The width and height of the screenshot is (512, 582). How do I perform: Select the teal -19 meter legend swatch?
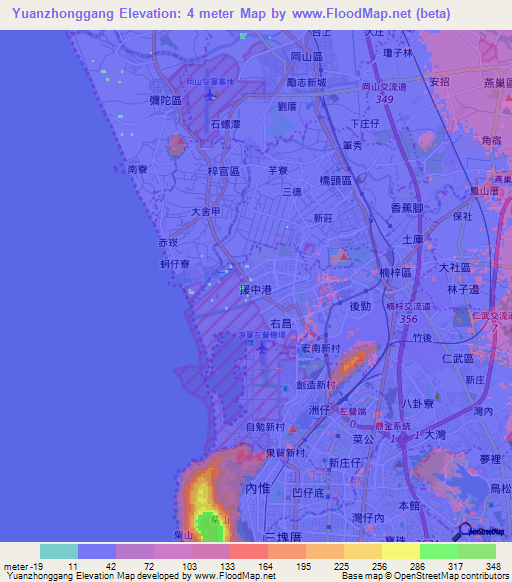[x=59, y=551]
